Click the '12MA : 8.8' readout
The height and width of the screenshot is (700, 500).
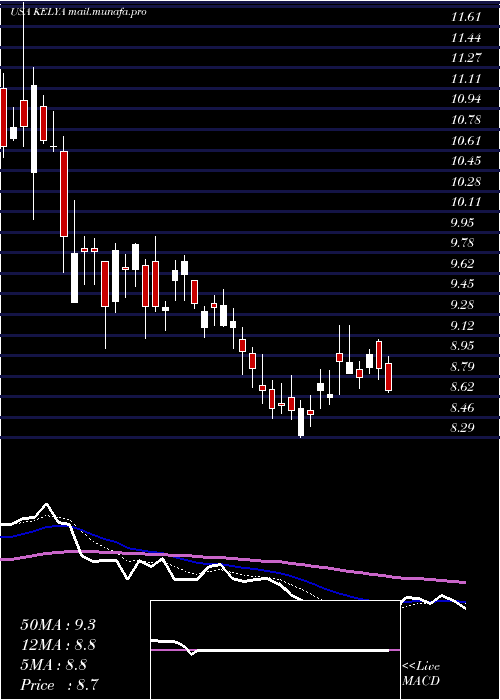(58, 645)
